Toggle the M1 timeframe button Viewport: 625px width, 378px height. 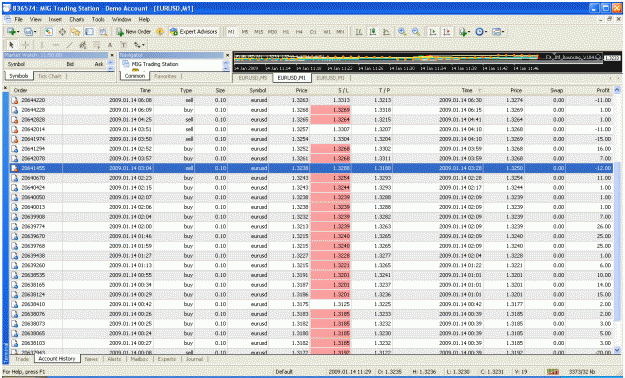pyautogui.click(x=231, y=32)
